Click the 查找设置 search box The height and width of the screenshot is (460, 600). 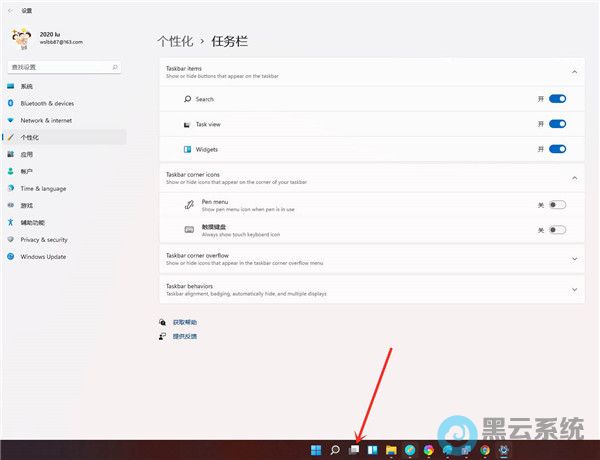point(62,66)
